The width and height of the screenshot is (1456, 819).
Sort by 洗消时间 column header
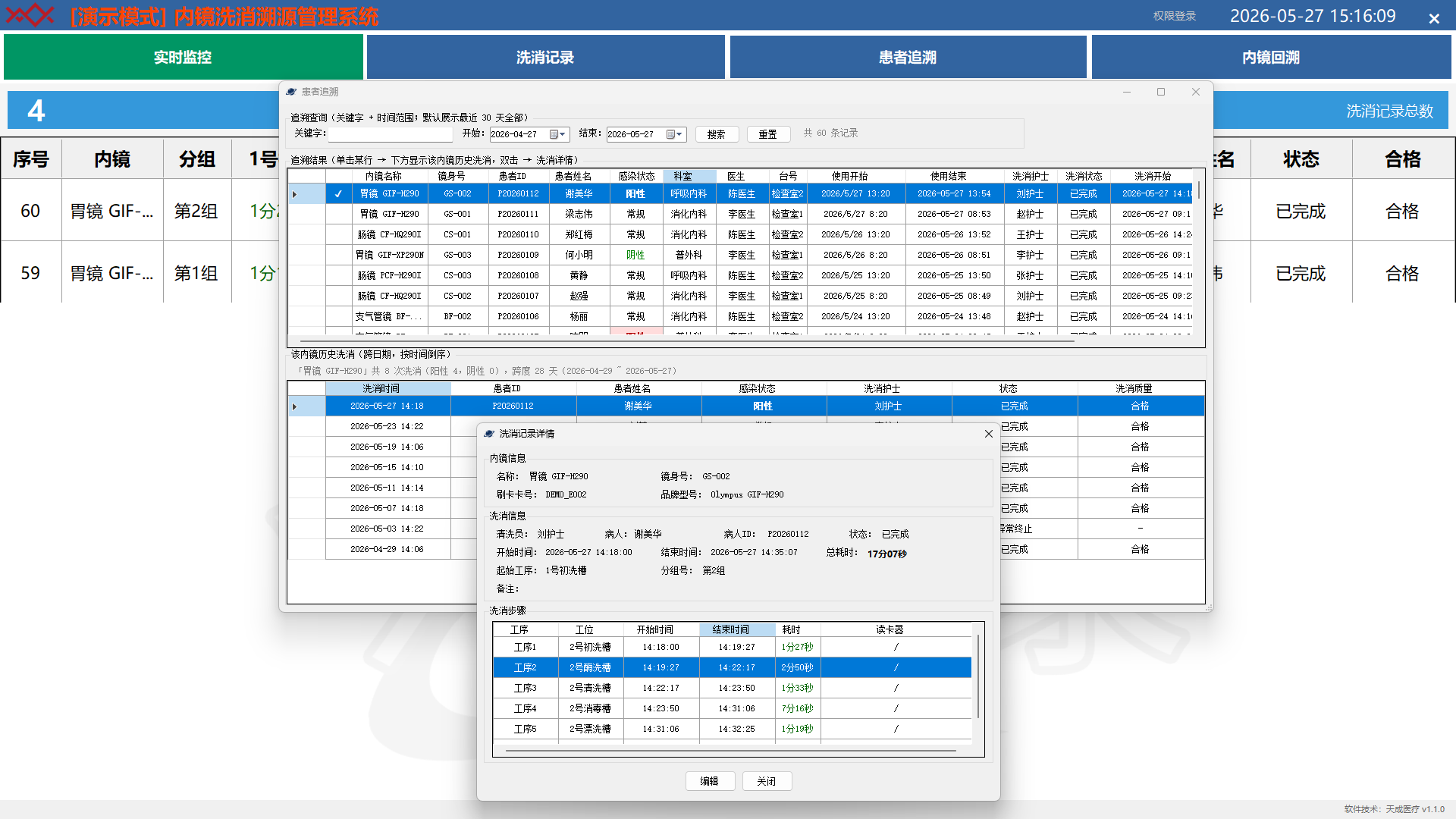click(388, 388)
